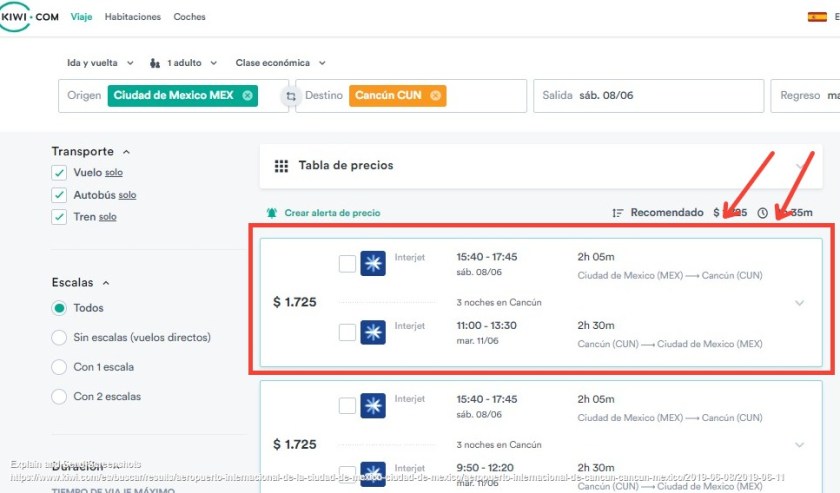Screen dimensions: 840x493
Task: Uncheck the Autobús transport checkbox
Action: (59, 195)
